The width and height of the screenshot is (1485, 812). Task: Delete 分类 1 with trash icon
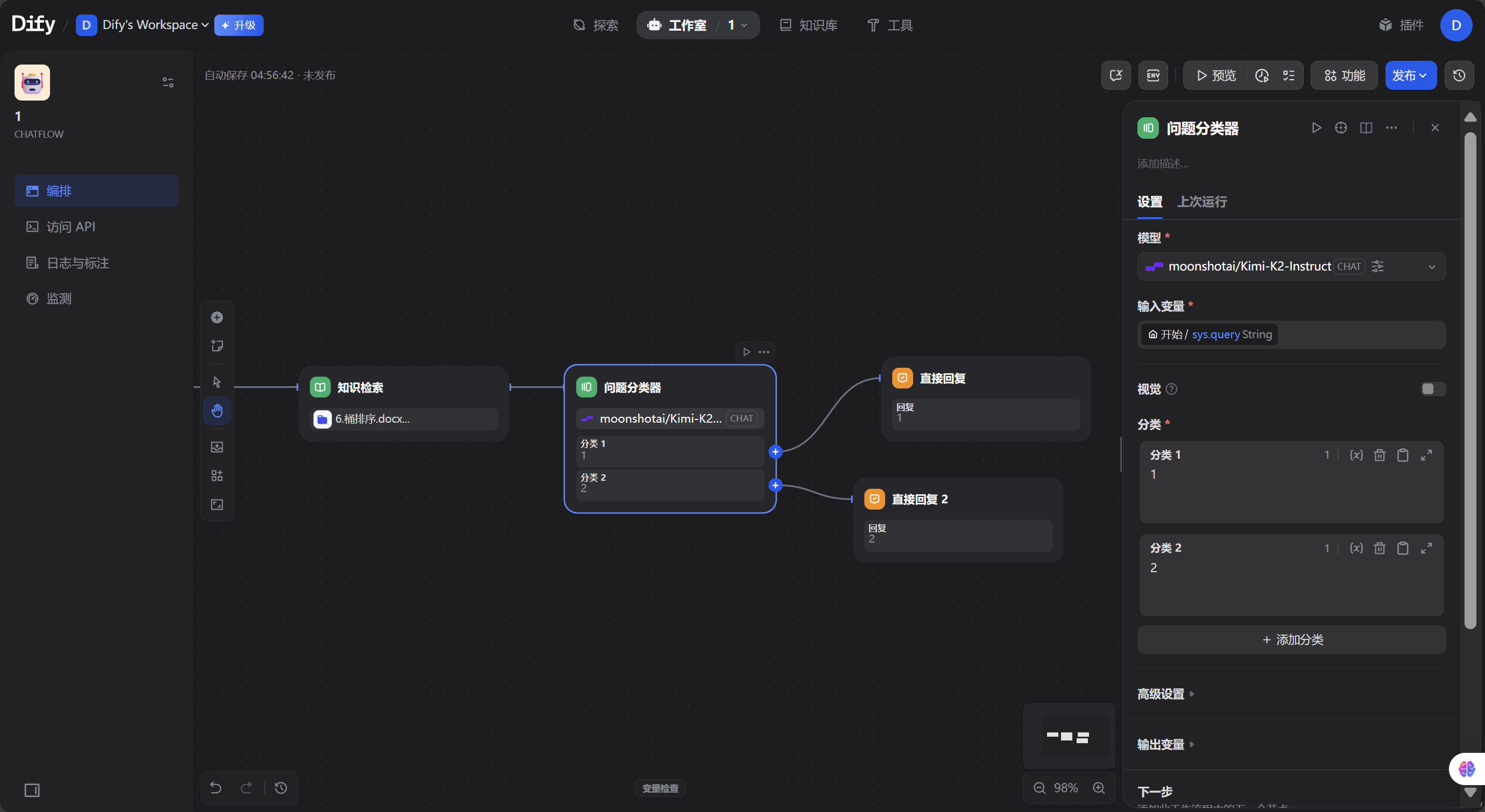point(1379,455)
